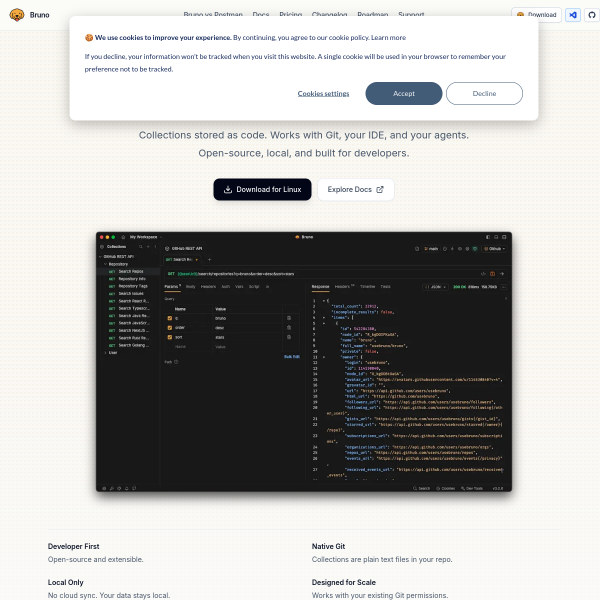Image resolution: width=600 pixels, height=600 pixels.
Task: Click the add collection plus icon
Action: (148, 247)
